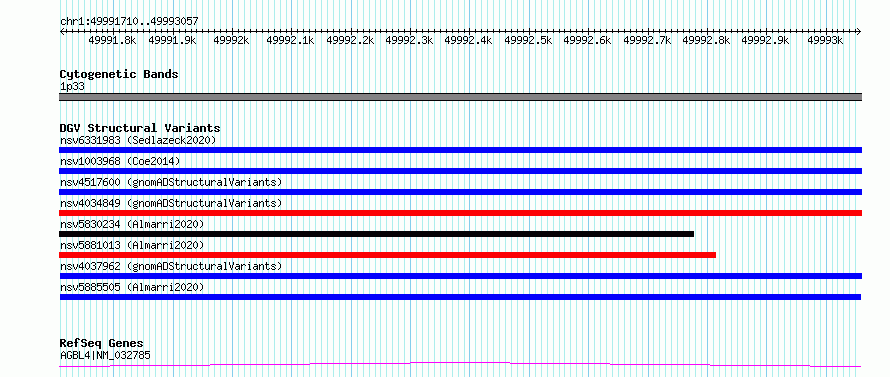The height and width of the screenshot is (377, 890).
Task: Click the nsv5830234 (Almarri2020) label
Action: click(x=132, y=224)
